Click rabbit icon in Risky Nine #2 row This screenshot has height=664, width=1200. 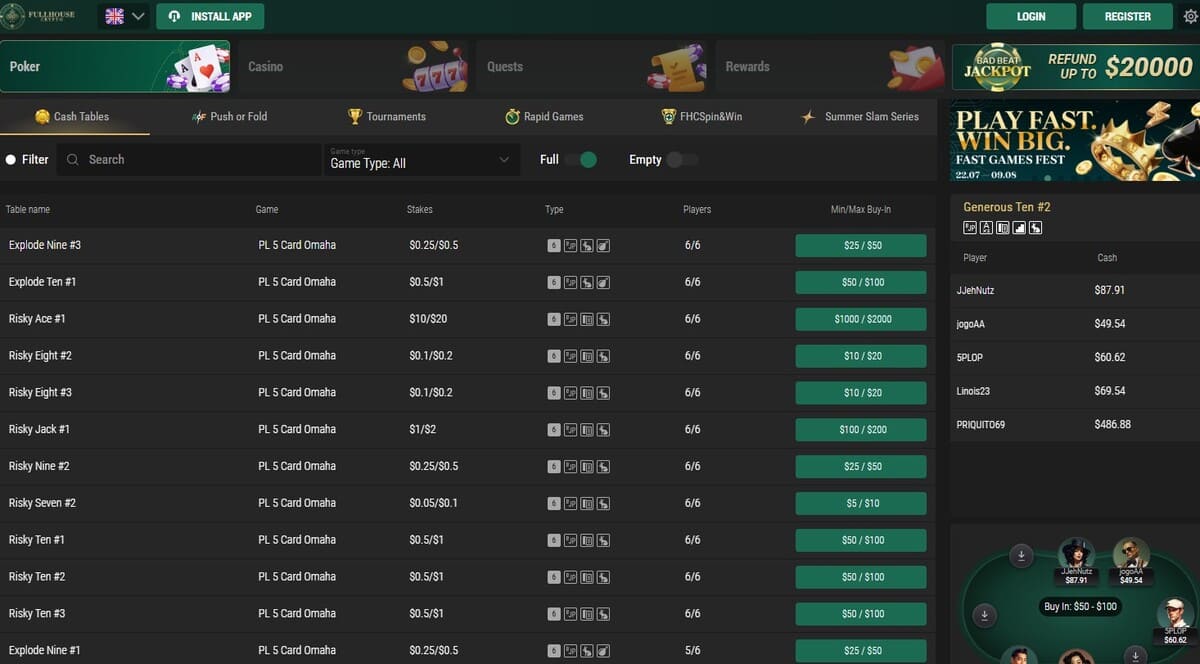pyautogui.click(x=603, y=467)
